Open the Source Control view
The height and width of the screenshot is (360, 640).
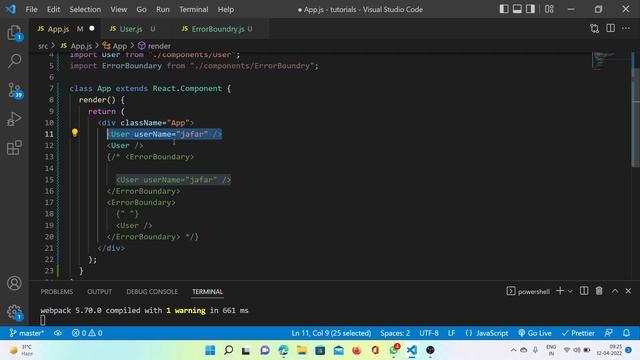[14, 90]
